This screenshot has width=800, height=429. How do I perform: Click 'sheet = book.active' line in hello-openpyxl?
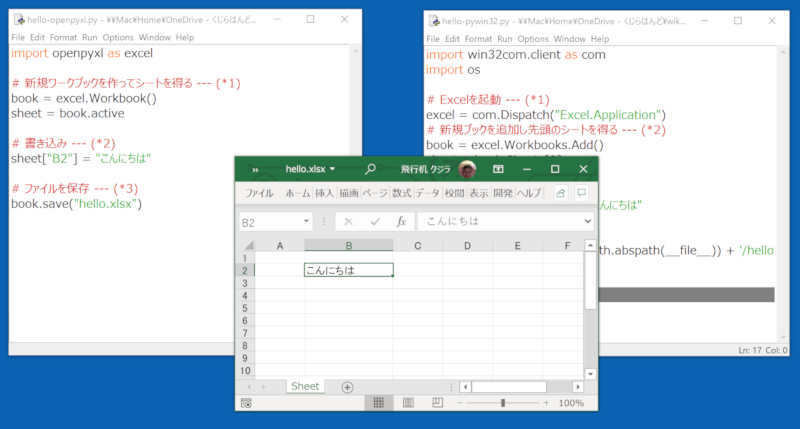pyautogui.click(x=68, y=113)
